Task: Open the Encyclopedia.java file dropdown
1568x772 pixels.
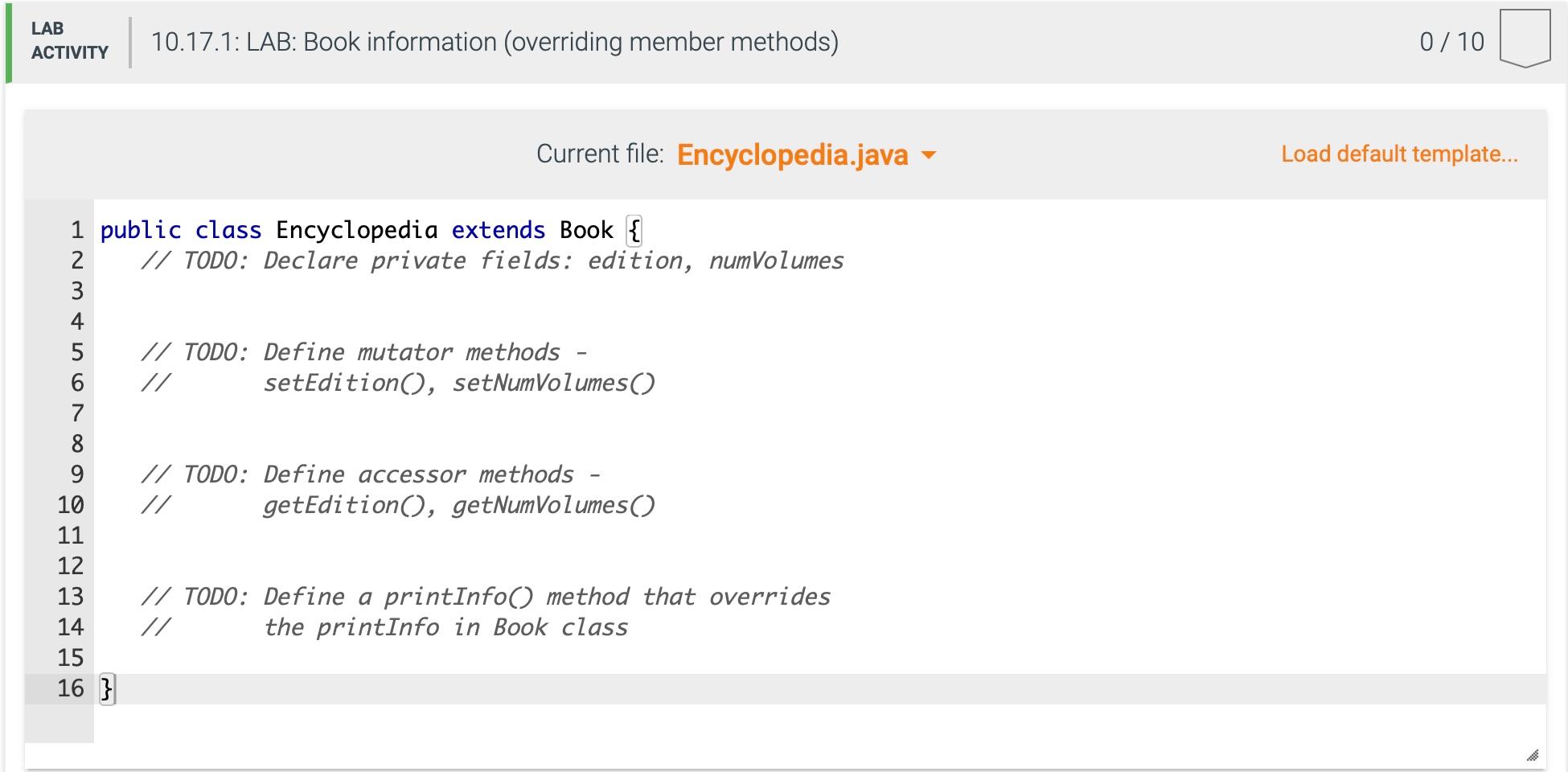Action: pyautogui.click(x=792, y=154)
